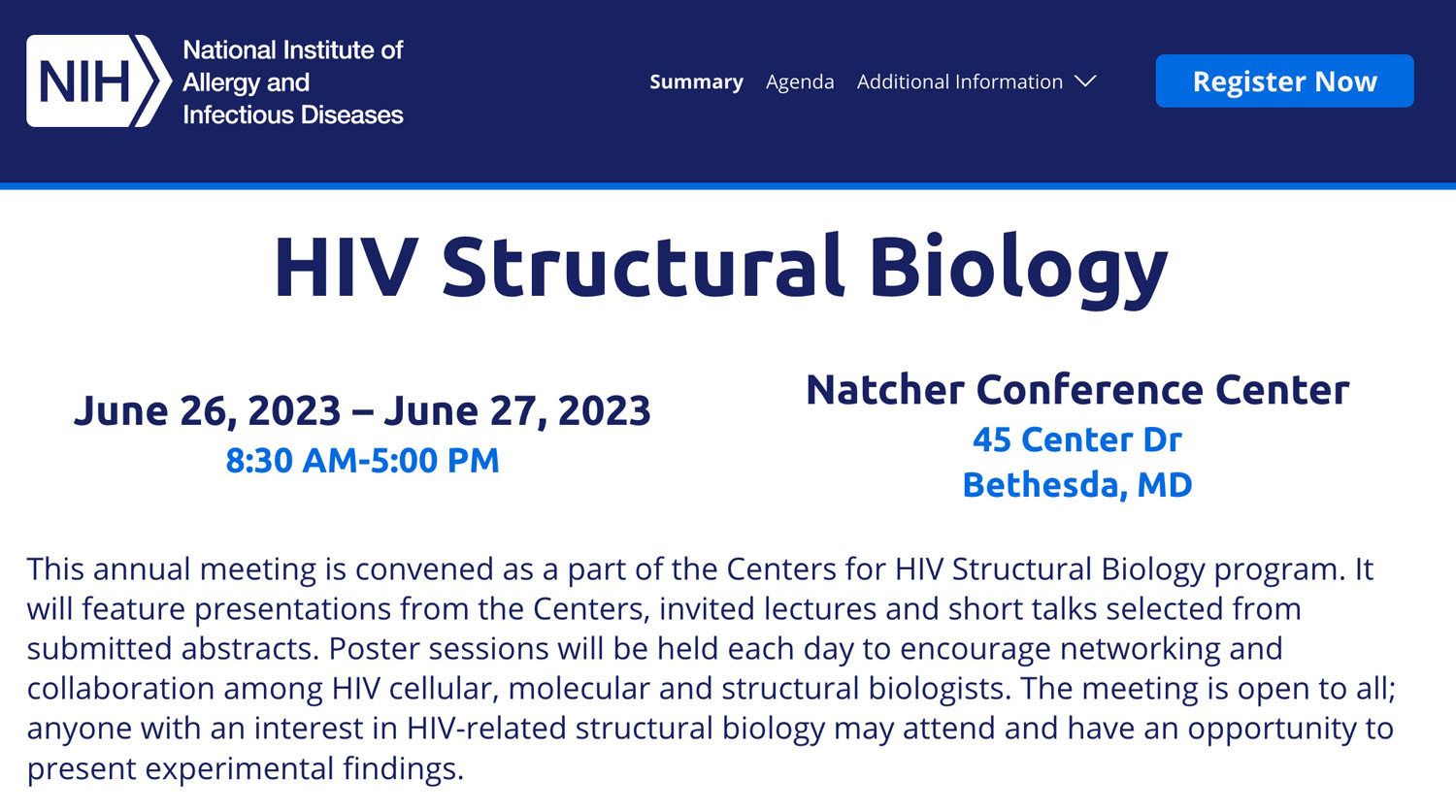Click the Bethesda, MD location link
1456x812 pixels.
pyautogui.click(x=1077, y=485)
